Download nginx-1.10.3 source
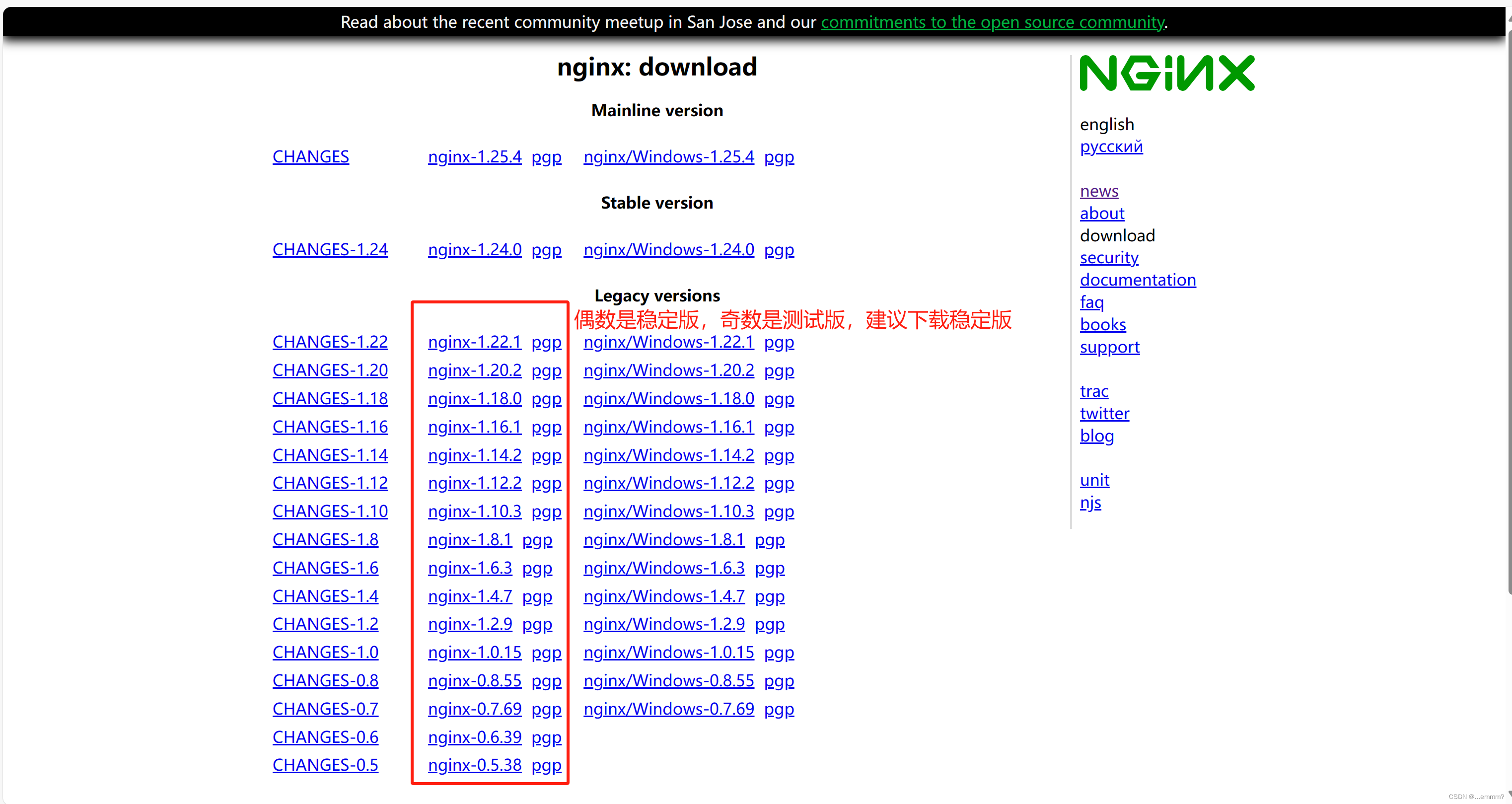Image resolution: width=1512 pixels, height=804 pixels. (474, 511)
